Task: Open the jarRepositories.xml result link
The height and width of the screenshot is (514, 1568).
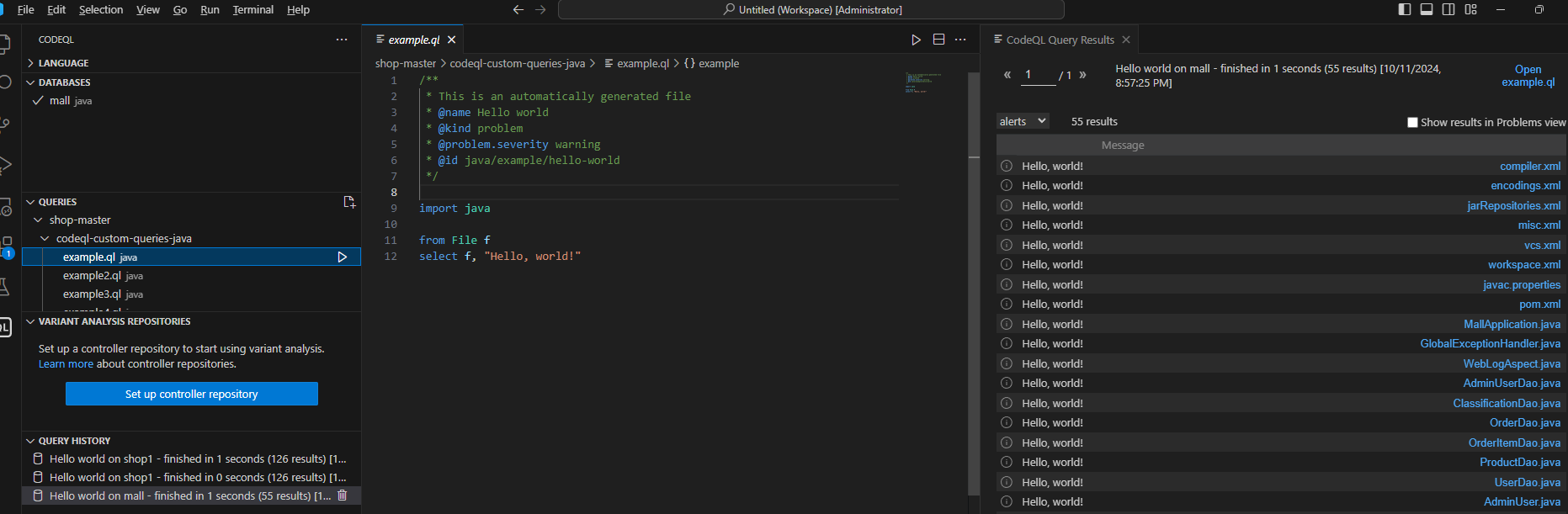Action: 1513,205
